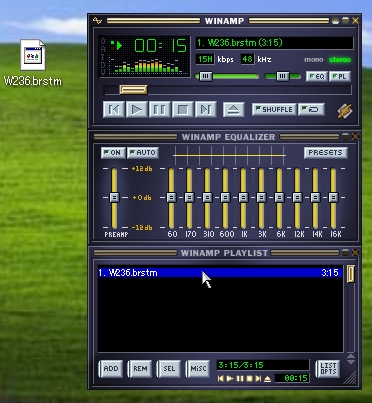The height and width of the screenshot is (403, 372).
Task: Click the mini Stop button in playlist
Action: [249, 379]
